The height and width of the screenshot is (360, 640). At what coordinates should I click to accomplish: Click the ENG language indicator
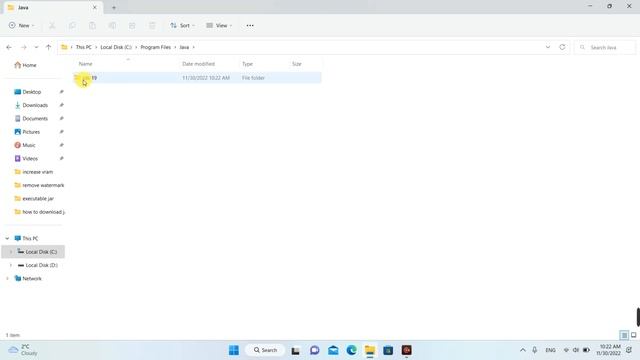[550, 350]
